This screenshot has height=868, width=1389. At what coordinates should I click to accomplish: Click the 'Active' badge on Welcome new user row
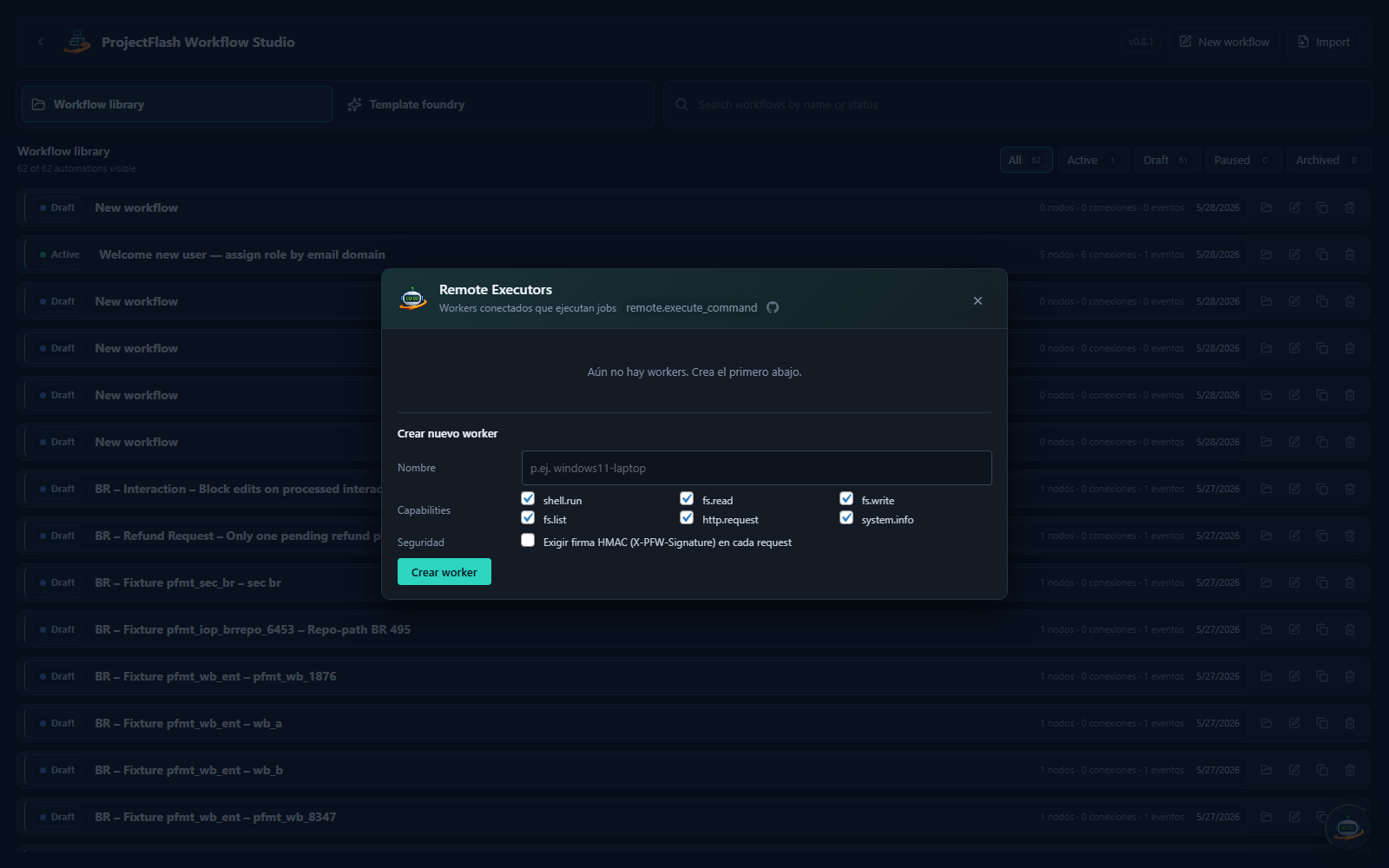(x=60, y=254)
